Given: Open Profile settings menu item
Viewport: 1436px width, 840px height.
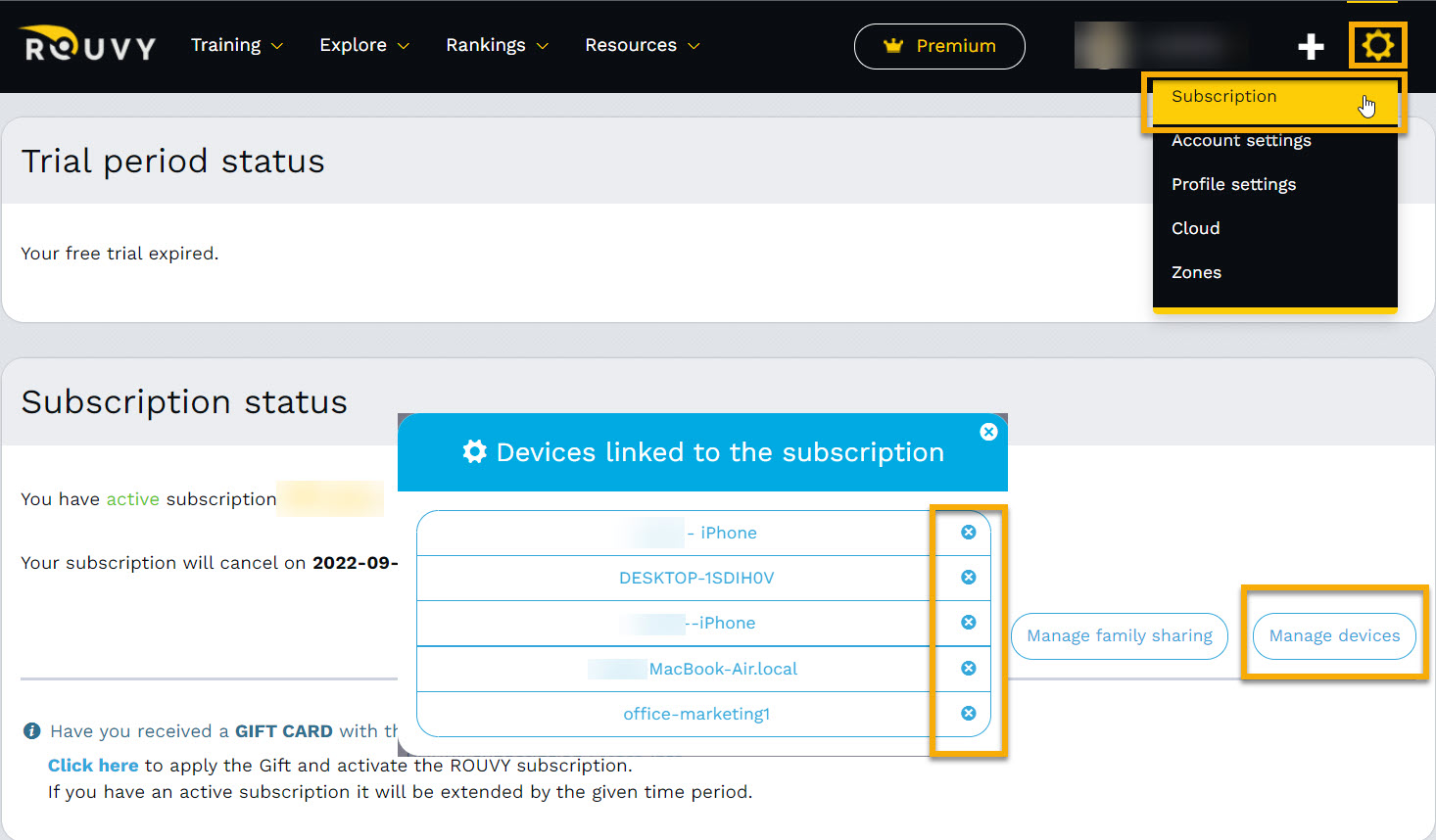Looking at the screenshot, I should tap(1274, 184).
